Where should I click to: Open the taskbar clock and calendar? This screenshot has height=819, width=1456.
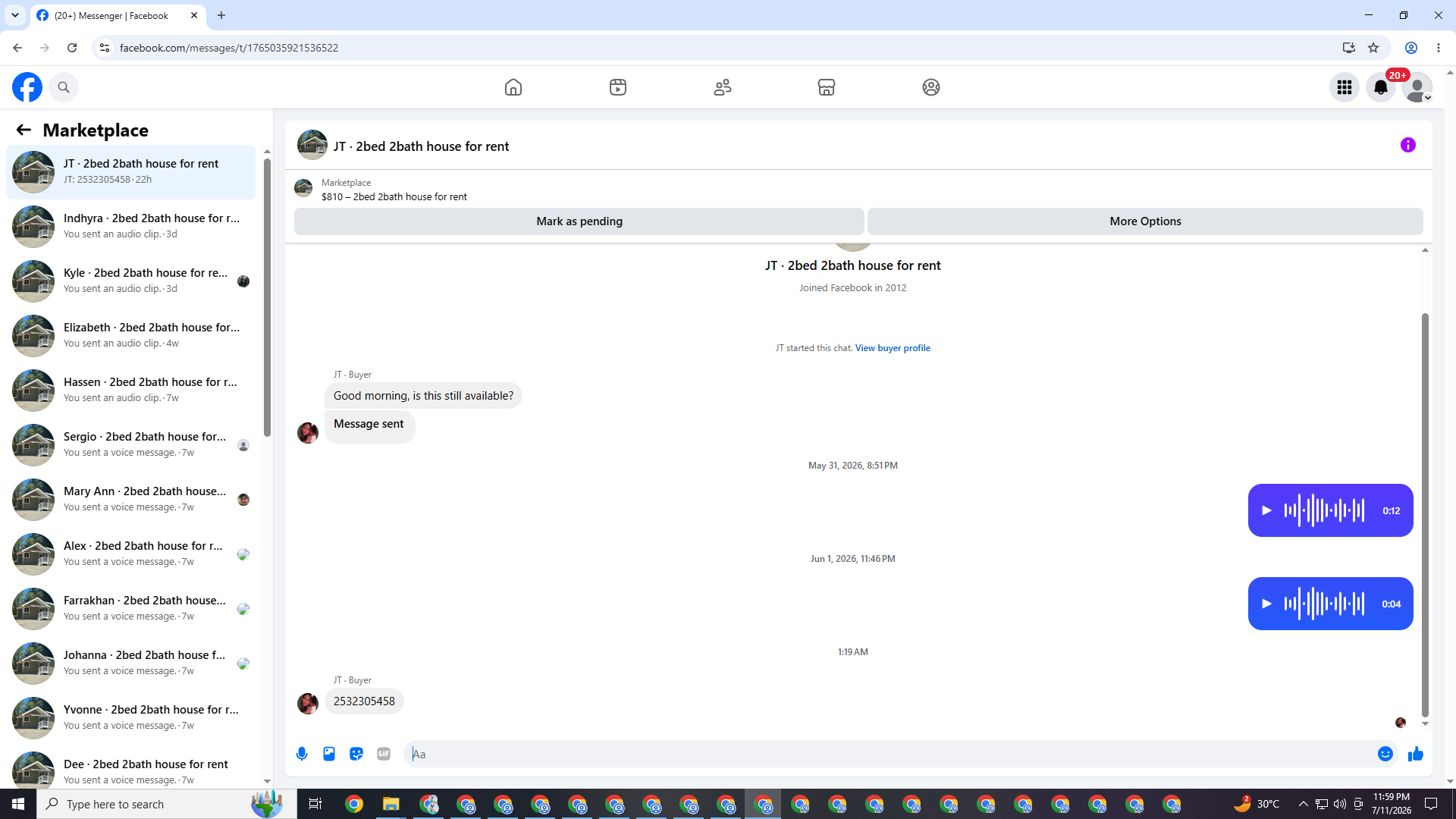coord(1391,804)
